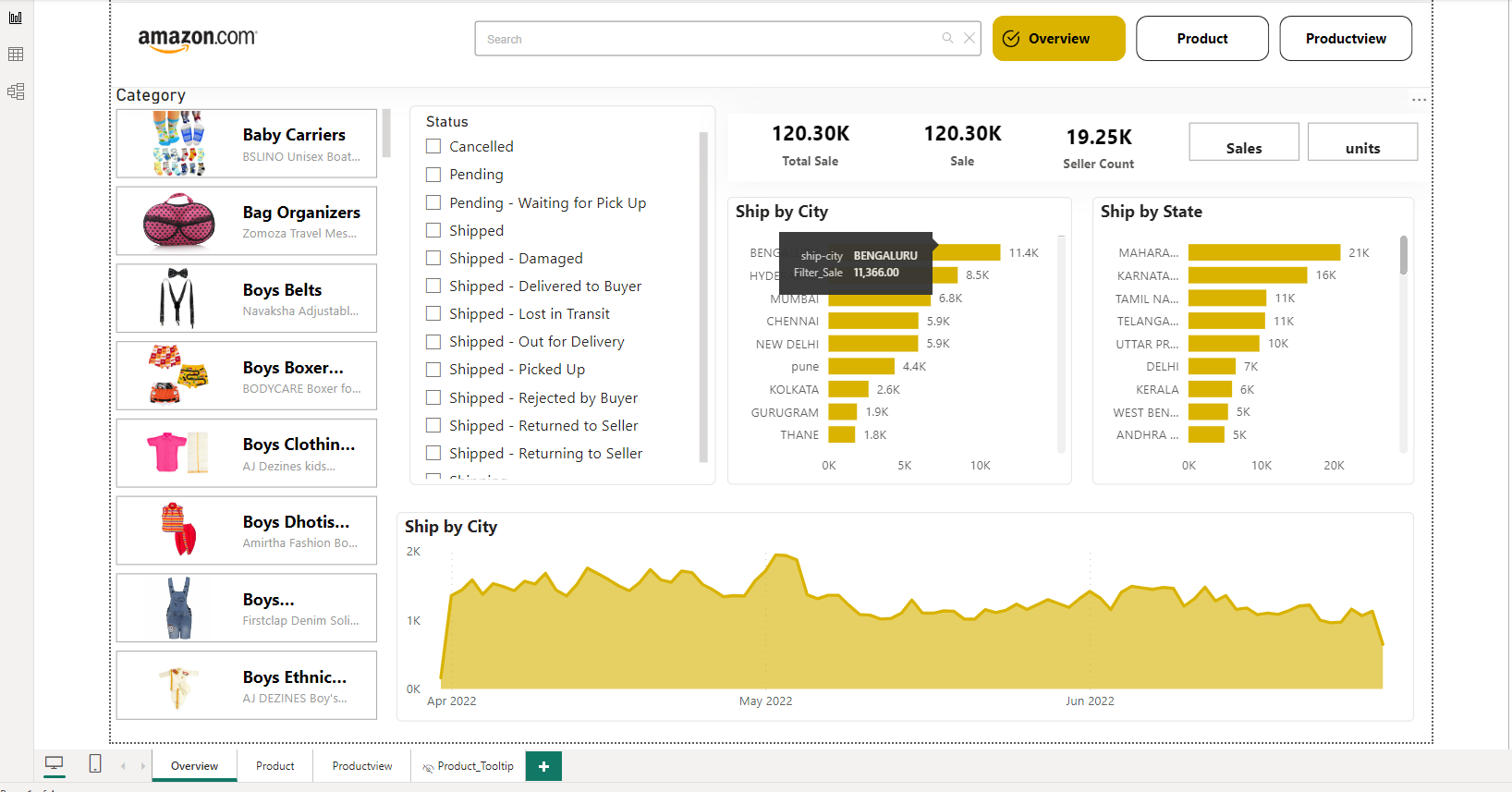Screen dimensions: 1512x792
Task: Click the Sales button
Action: [x=1244, y=142]
